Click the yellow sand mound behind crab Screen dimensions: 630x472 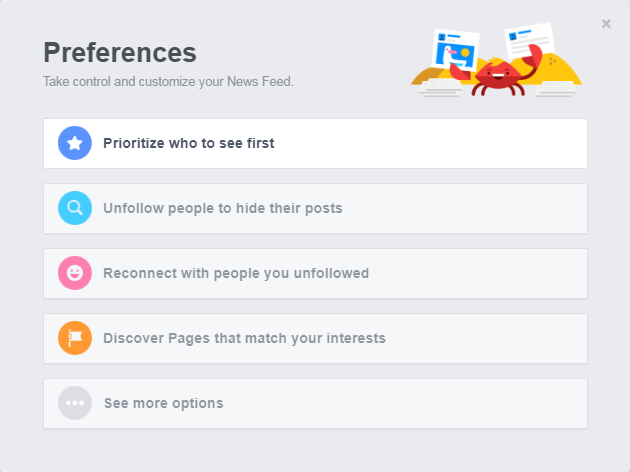click(x=566, y=70)
